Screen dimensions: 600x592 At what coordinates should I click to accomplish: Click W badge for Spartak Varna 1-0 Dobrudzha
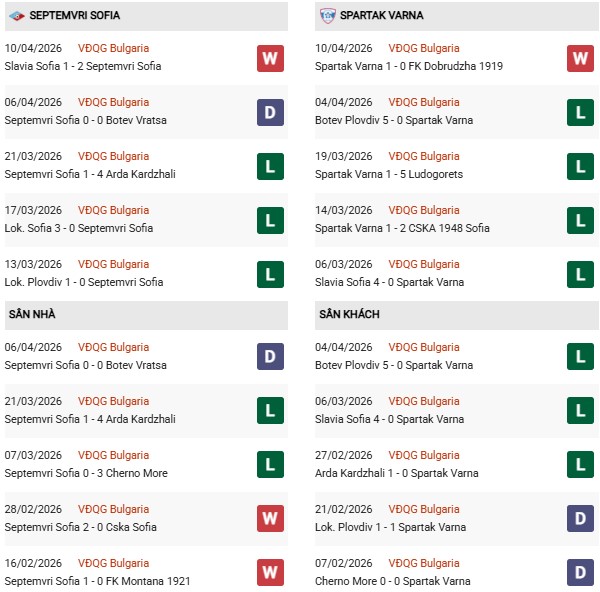[x=581, y=58]
